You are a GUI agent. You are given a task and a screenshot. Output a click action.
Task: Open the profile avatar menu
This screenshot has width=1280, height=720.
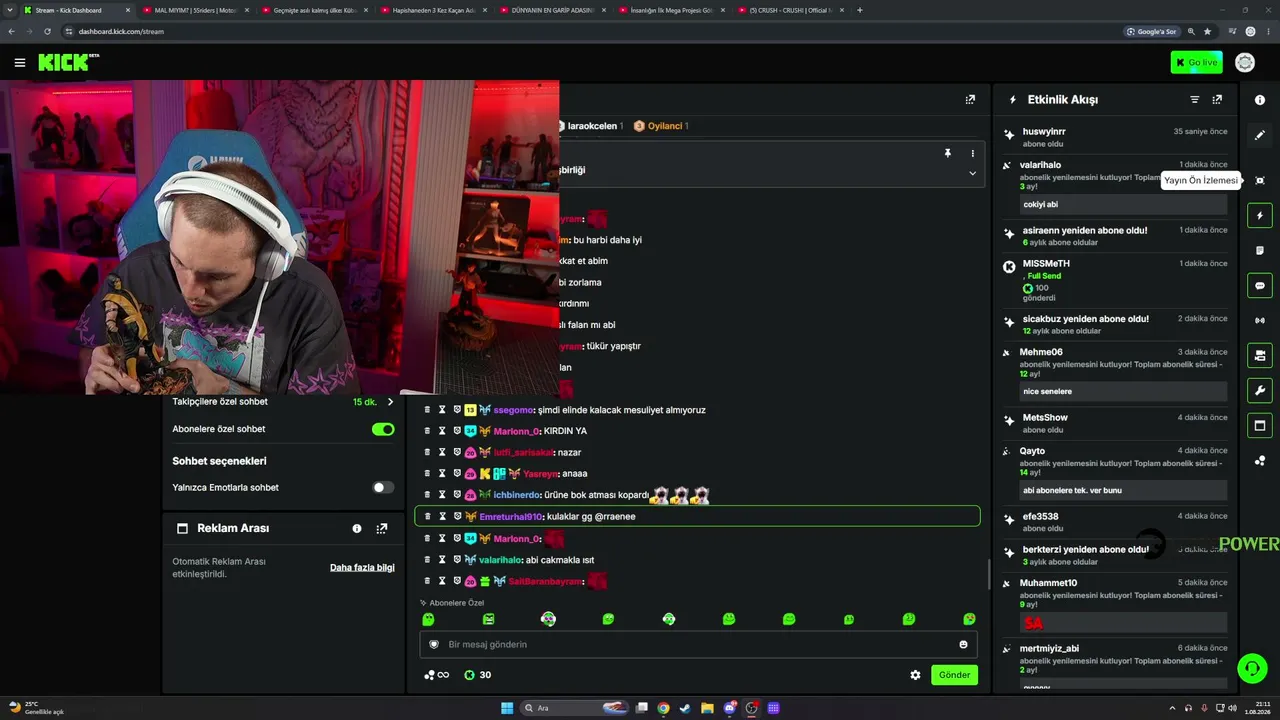click(x=1245, y=62)
